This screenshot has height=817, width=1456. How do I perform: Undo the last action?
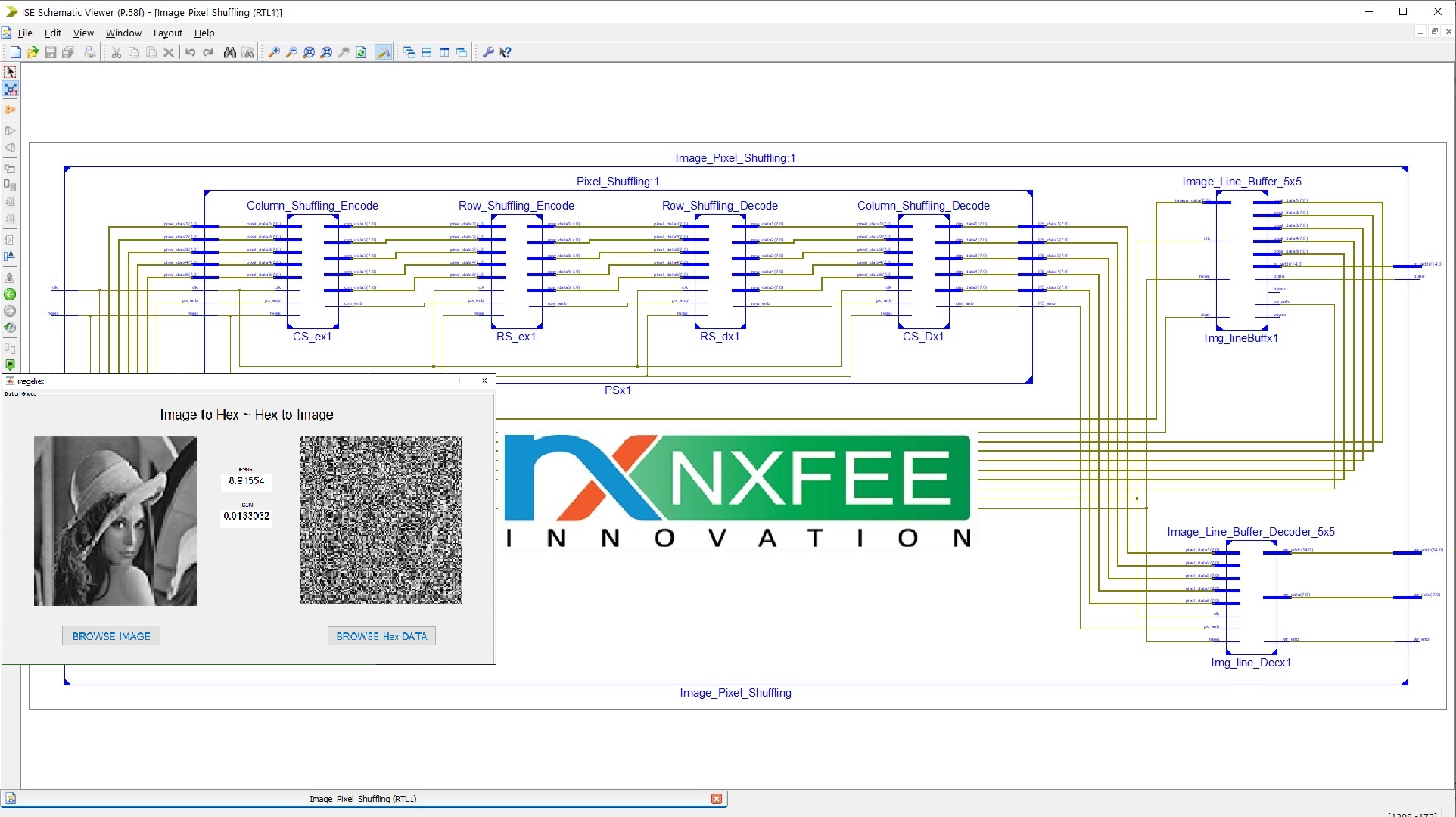[x=191, y=52]
